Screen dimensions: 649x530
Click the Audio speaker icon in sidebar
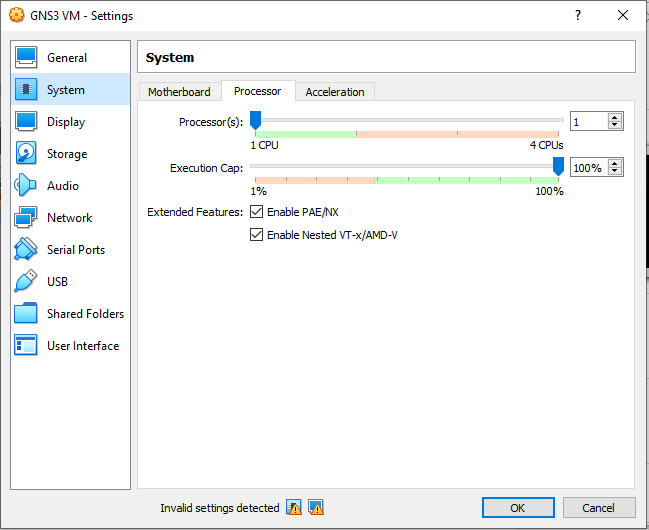[x=25, y=185]
